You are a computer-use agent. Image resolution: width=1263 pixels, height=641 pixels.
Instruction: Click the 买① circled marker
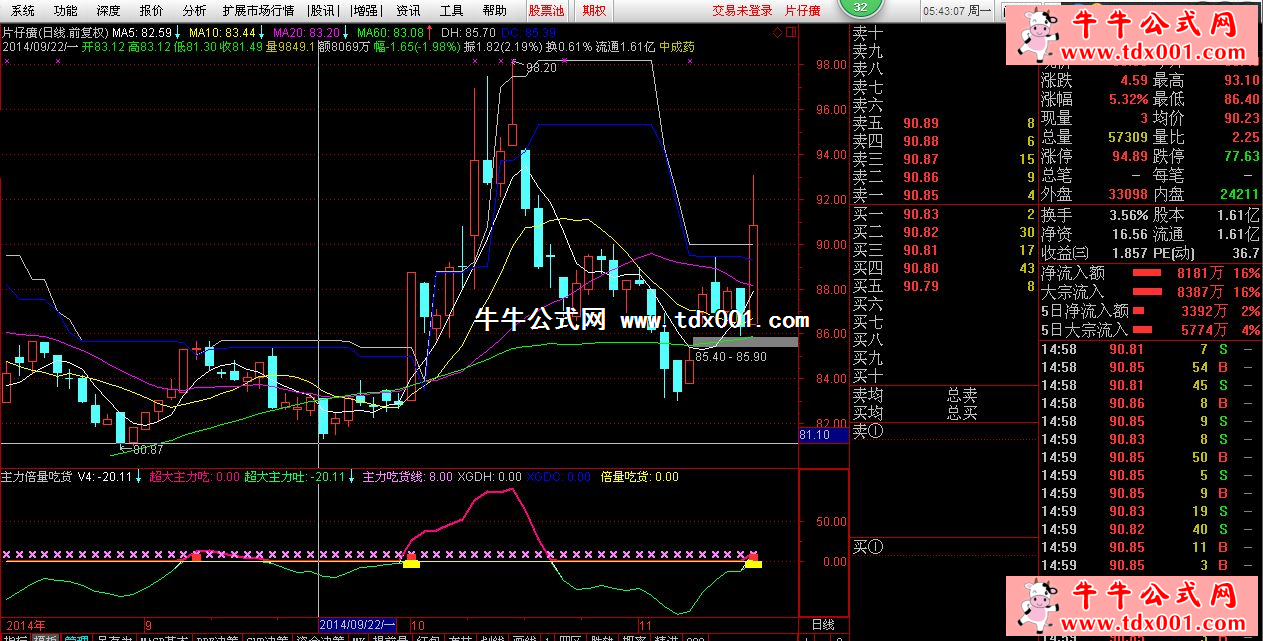tap(868, 547)
